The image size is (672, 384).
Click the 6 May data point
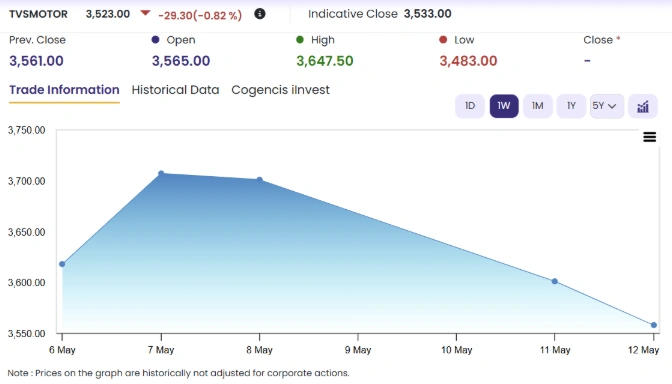coord(62,264)
